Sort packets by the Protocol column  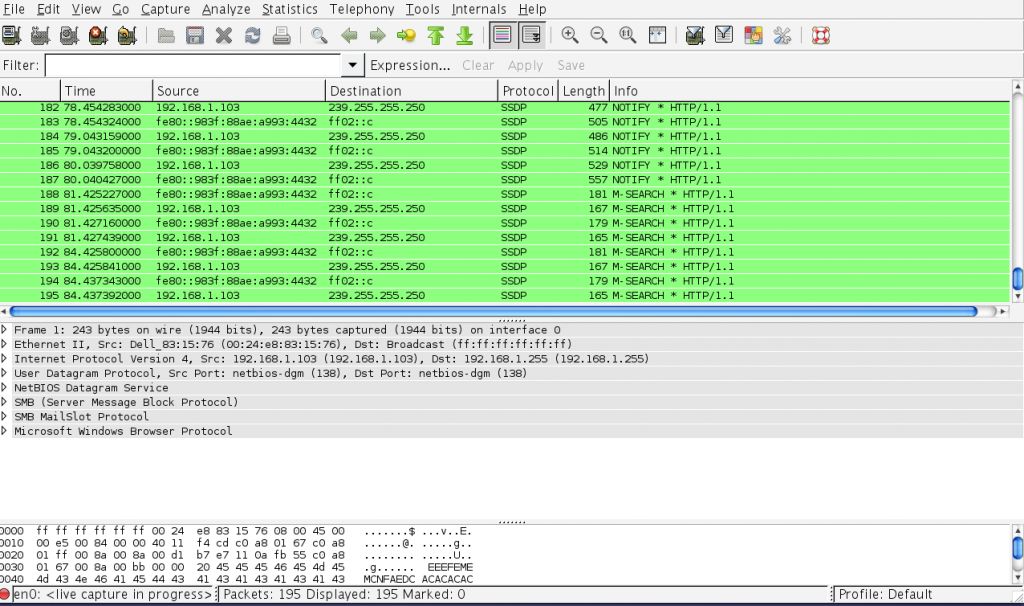(528, 91)
